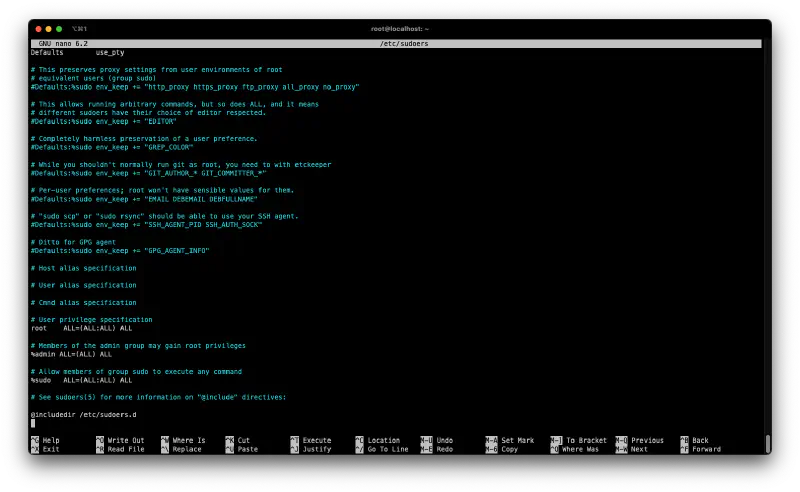Click the root@localhost window title

click(x=400, y=29)
